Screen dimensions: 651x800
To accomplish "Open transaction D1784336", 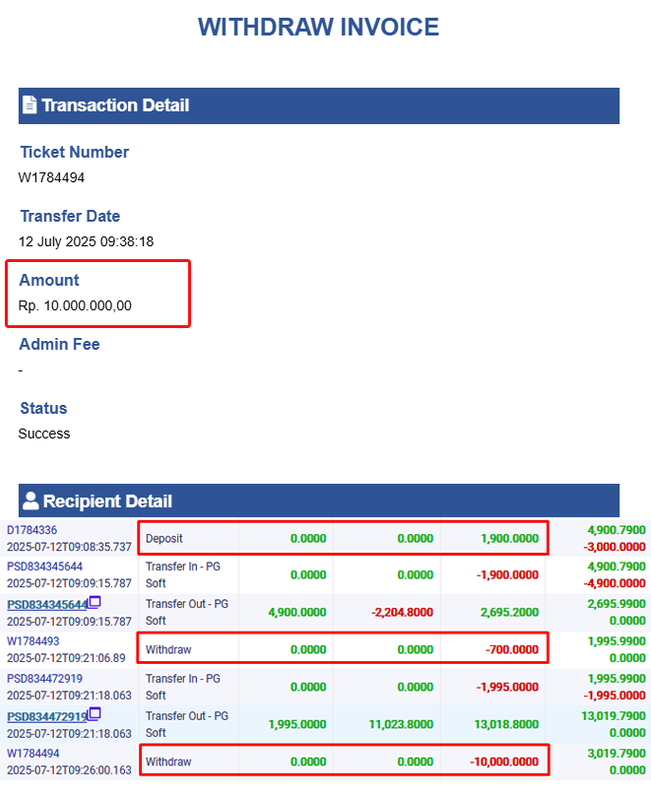I will tap(32, 530).
